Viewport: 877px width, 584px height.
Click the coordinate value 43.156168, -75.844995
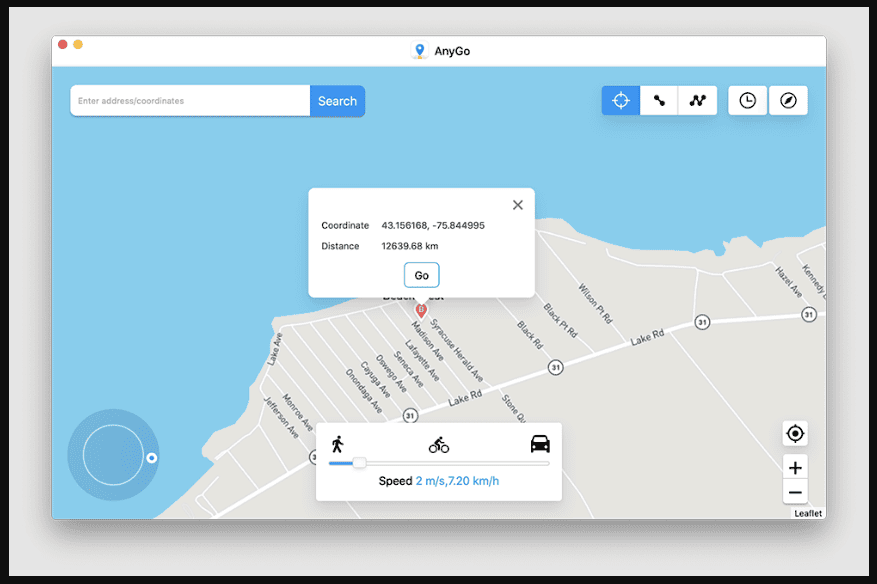click(x=433, y=225)
